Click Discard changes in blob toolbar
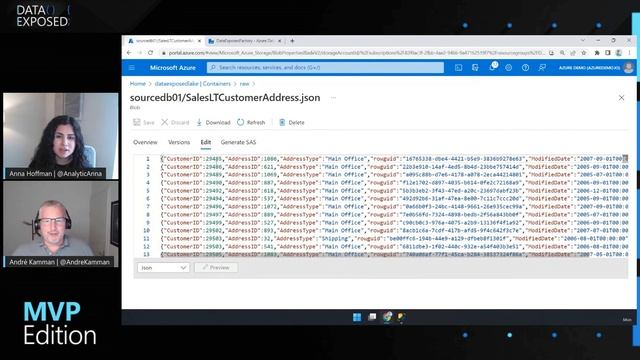Screen dimensions: 640x360 pyautogui.click(x=175, y=122)
